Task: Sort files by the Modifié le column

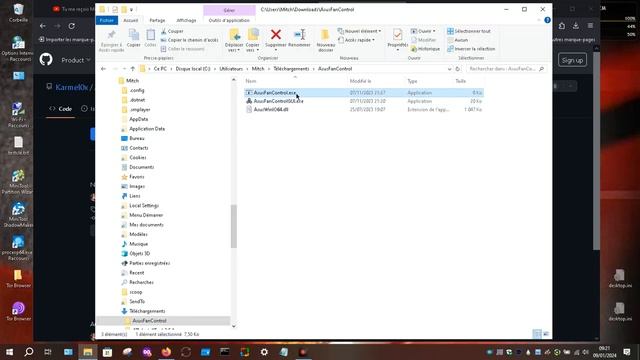Action: [x=360, y=81]
